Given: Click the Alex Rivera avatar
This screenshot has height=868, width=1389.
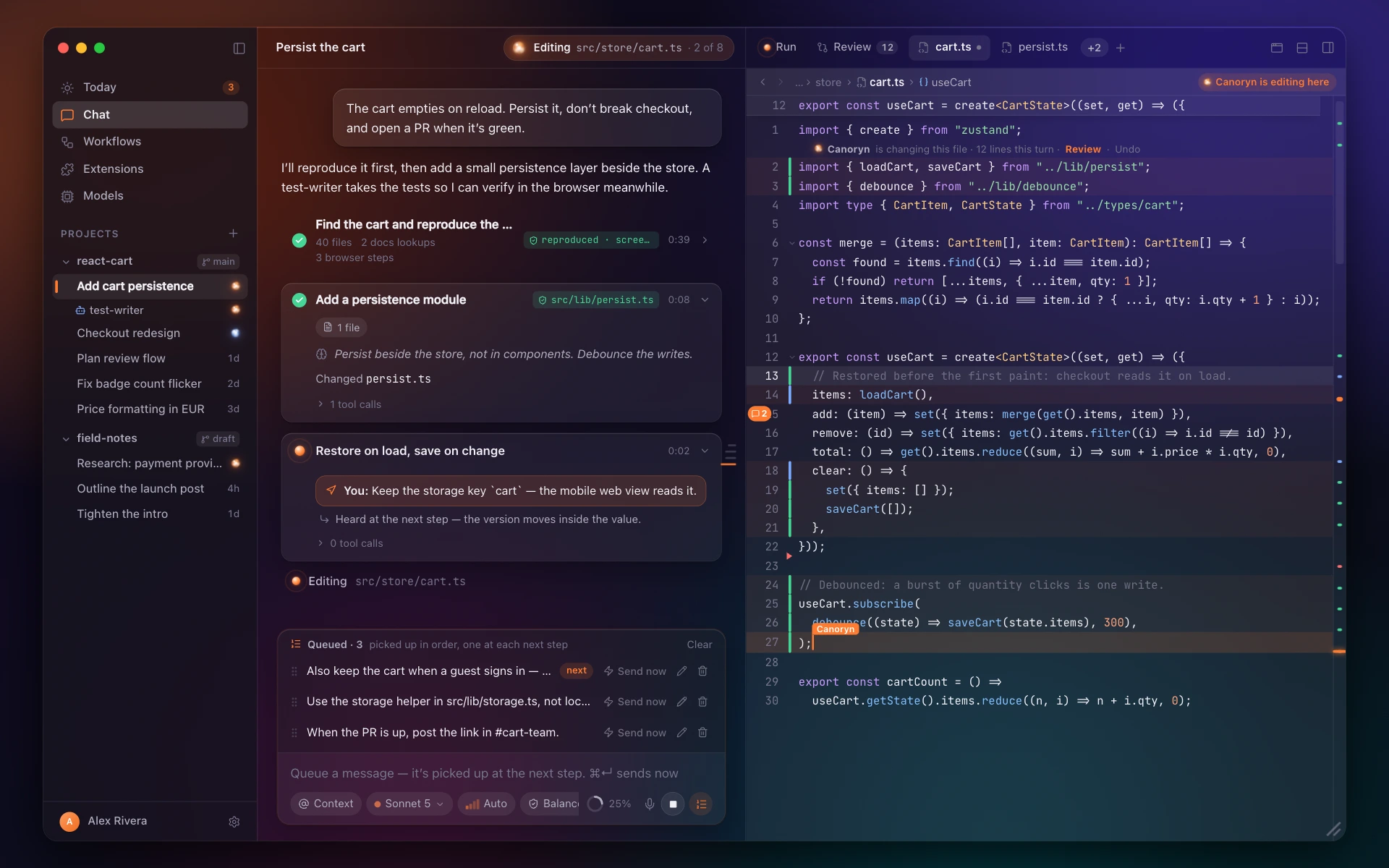Looking at the screenshot, I should (x=69, y=821).
